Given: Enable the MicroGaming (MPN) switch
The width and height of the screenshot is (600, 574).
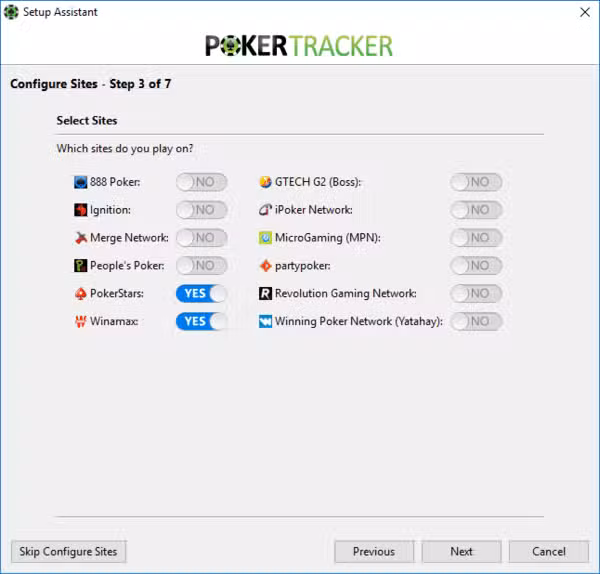Looking at the screenshot, I should tap(476, 238).
